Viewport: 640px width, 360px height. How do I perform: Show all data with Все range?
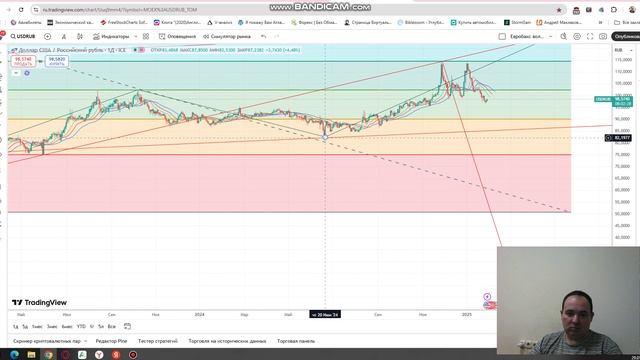coord(111,327)
